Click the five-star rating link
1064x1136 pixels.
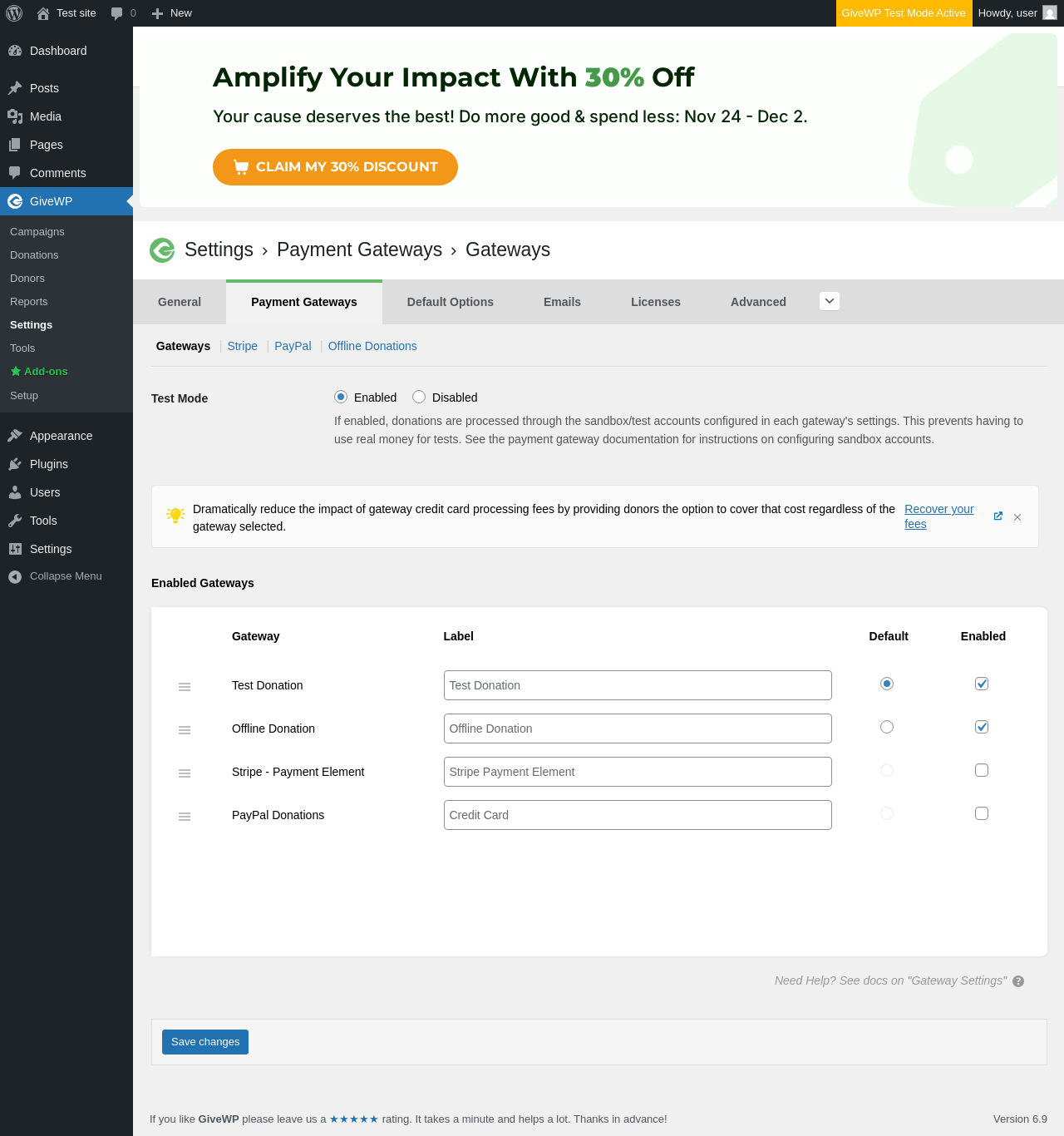pyautogui.click(x=354, y=1119)
